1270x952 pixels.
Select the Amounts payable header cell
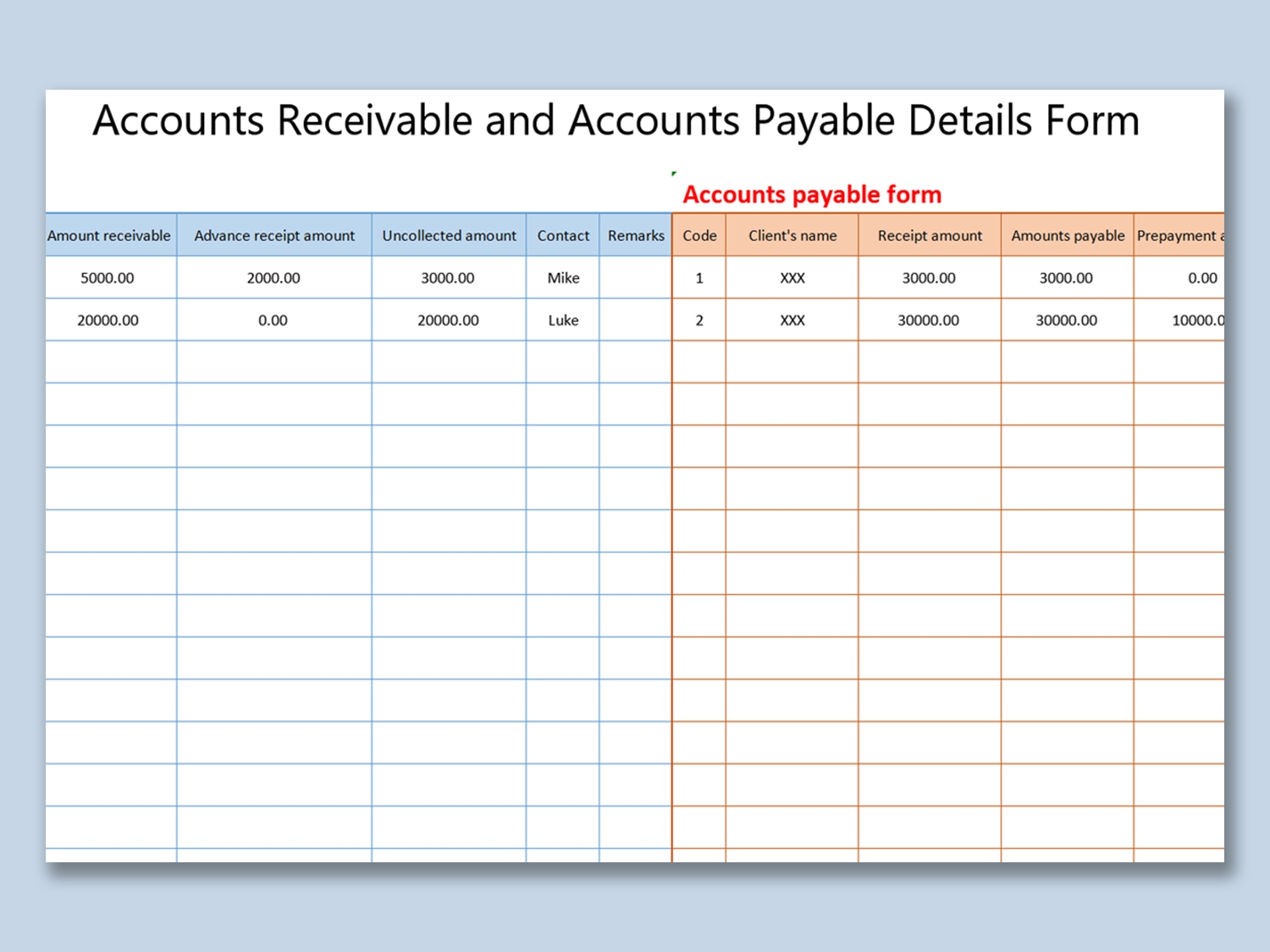pyautogui.click(x=1068, y=235)
